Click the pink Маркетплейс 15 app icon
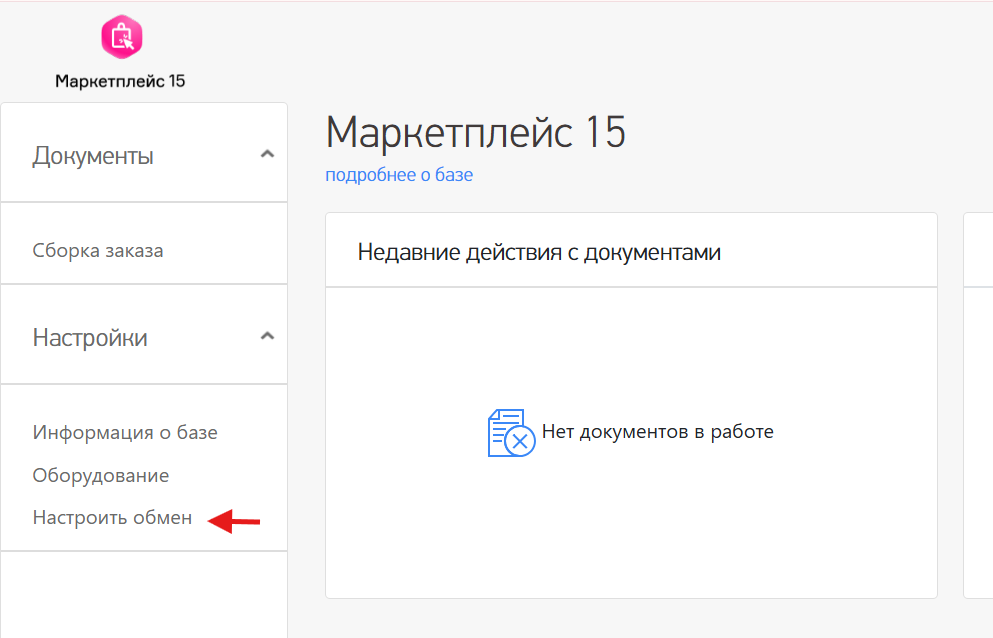The height and width of the screenshot is (638, 993). pyautogui.click(x=122, y=37)
